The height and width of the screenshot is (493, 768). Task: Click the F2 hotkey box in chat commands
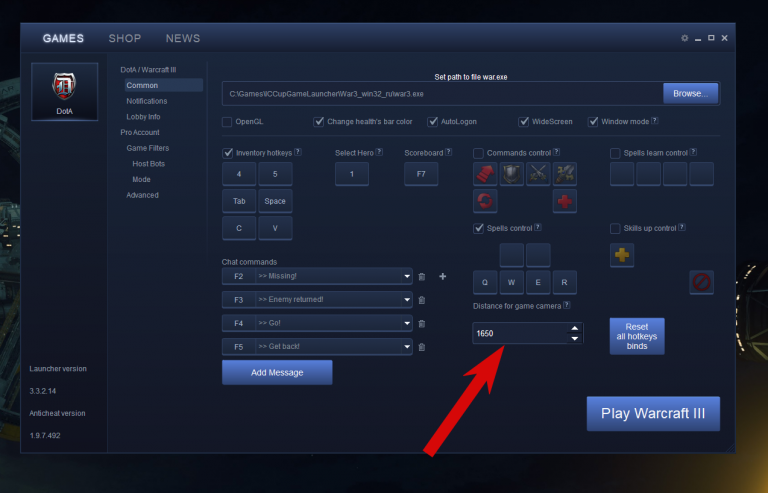239,276
